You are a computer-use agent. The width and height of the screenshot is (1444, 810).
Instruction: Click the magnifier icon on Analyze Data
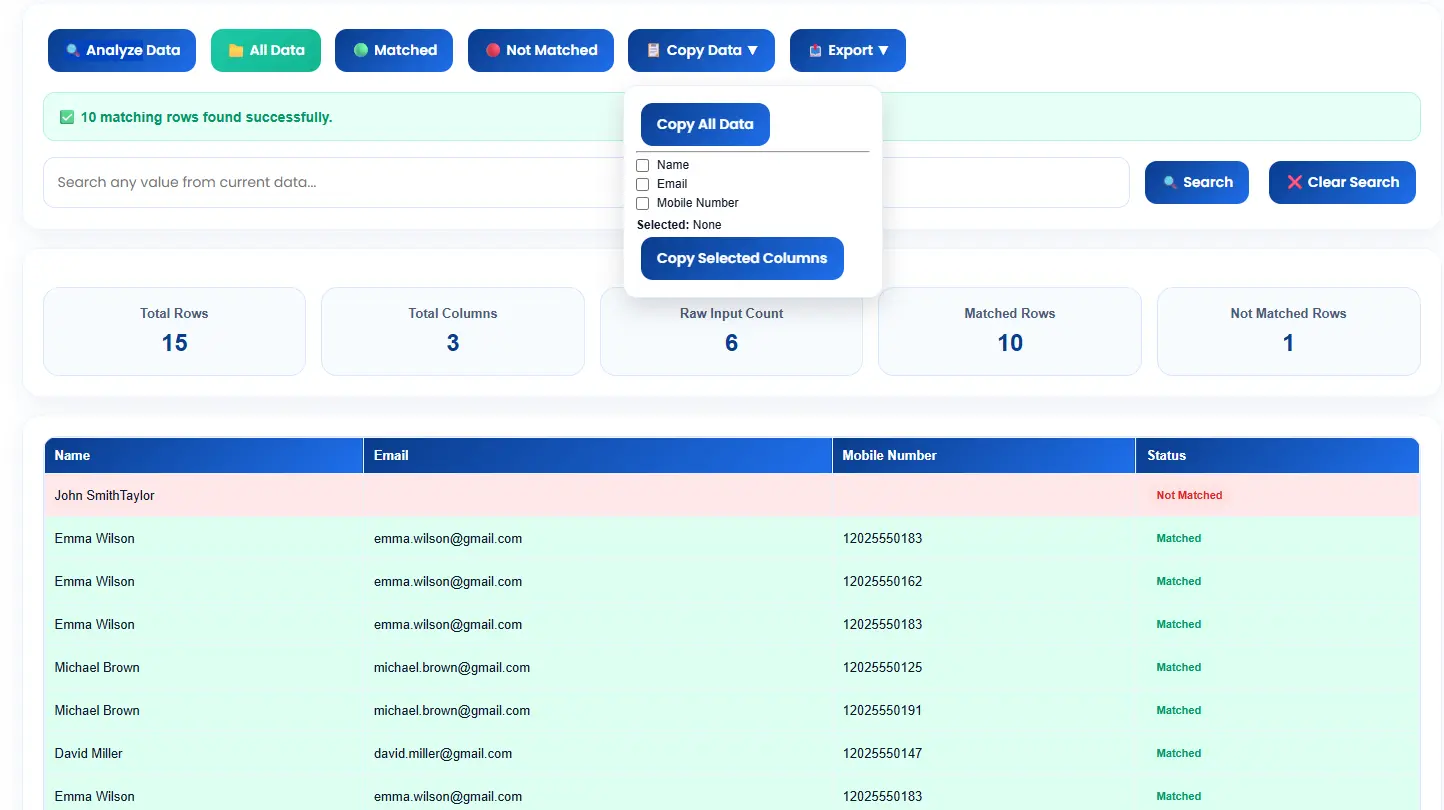tap(72, 50)
